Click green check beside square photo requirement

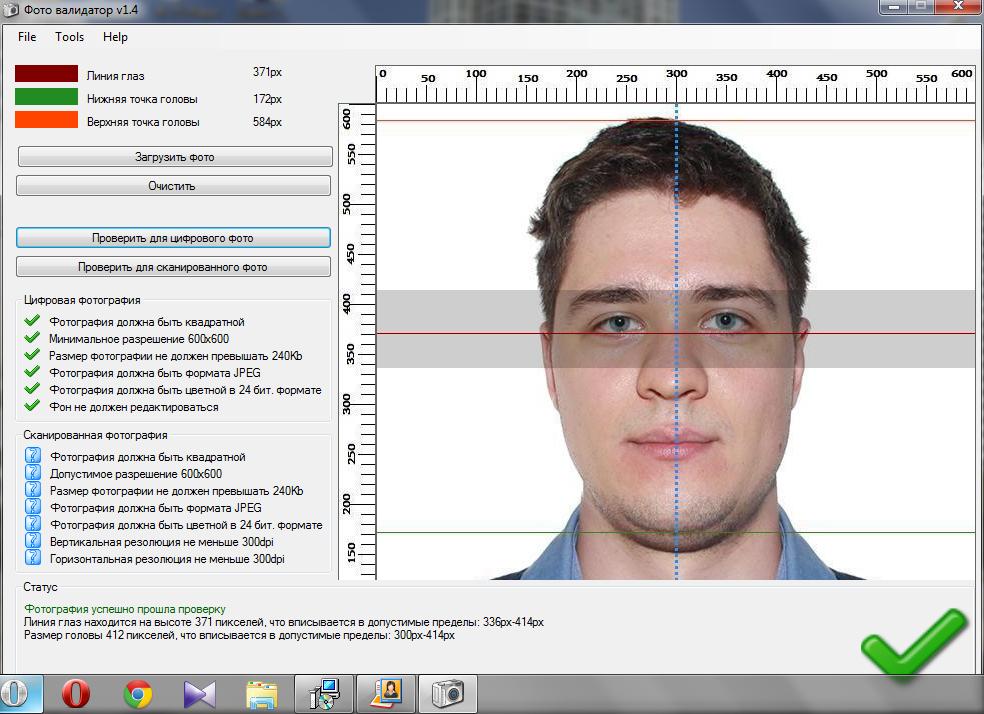(32, 322)
